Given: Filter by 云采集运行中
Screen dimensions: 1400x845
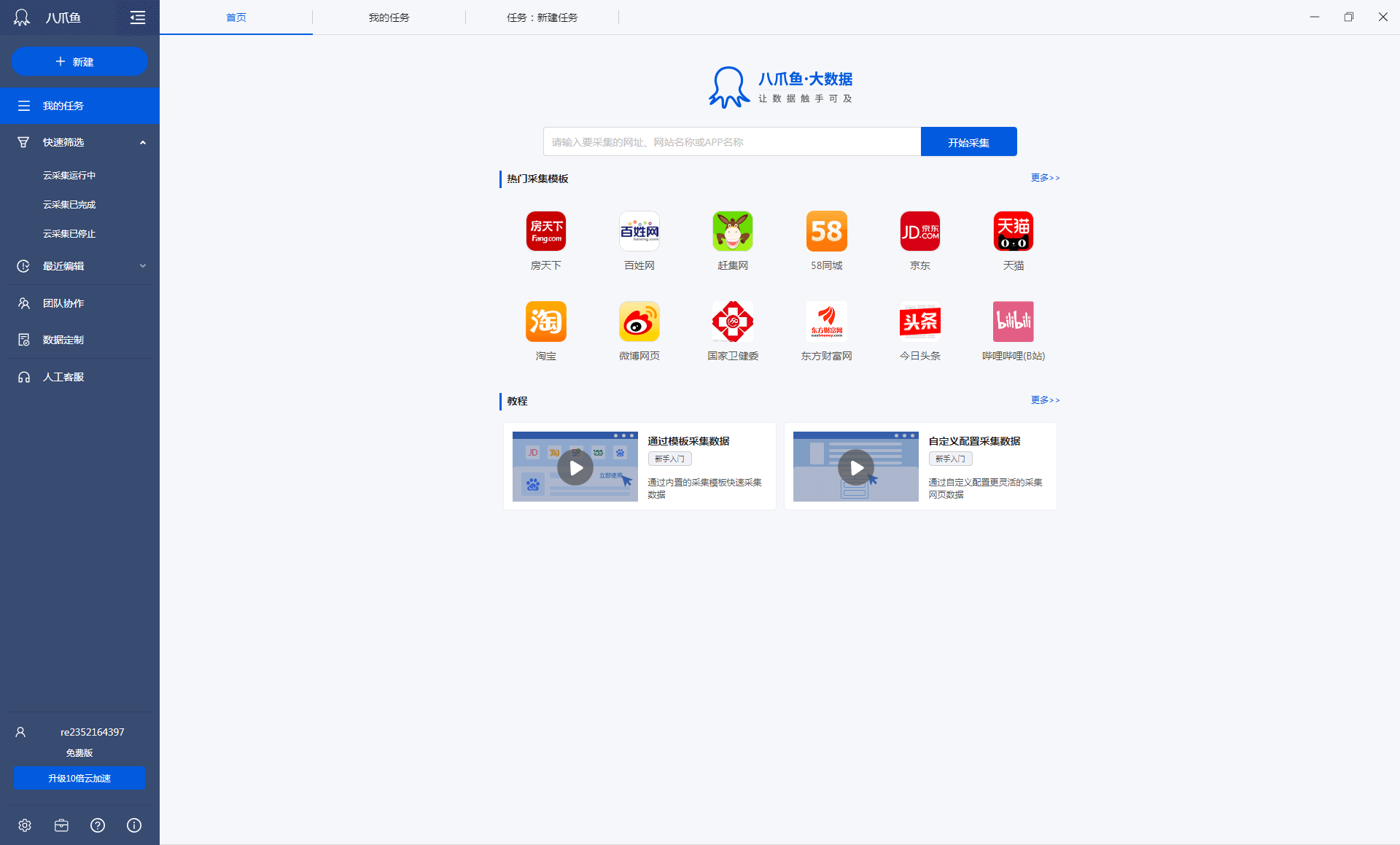Looking at the screenshot, I should (x=69, y=175).
